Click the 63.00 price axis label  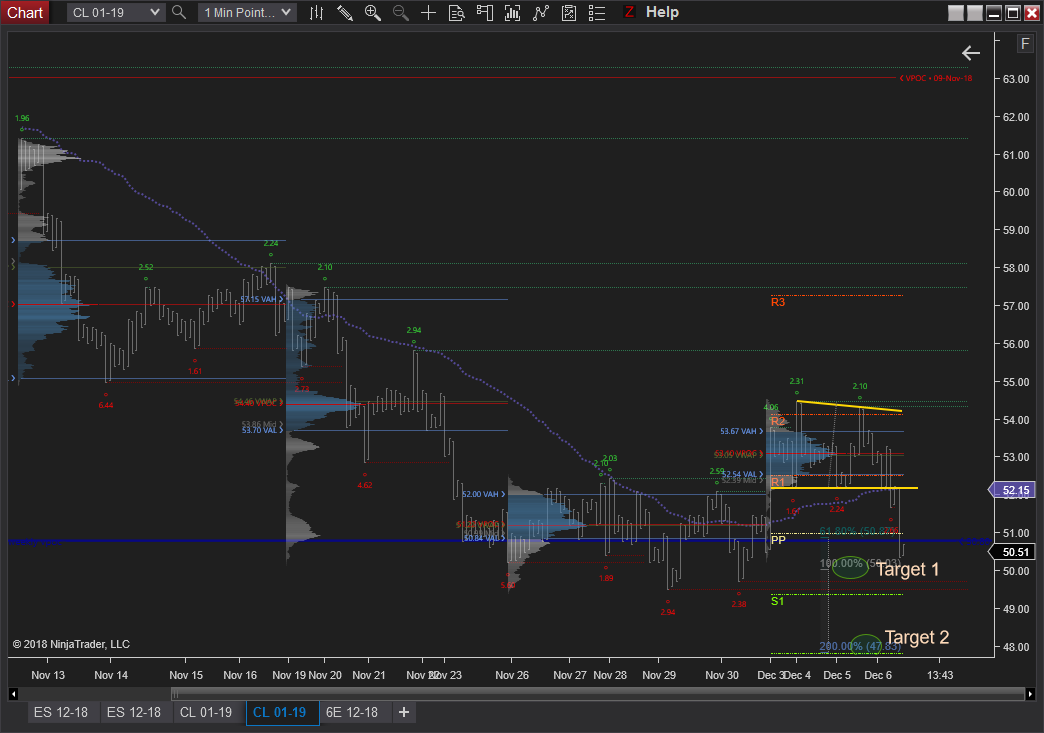(1015, 79)
